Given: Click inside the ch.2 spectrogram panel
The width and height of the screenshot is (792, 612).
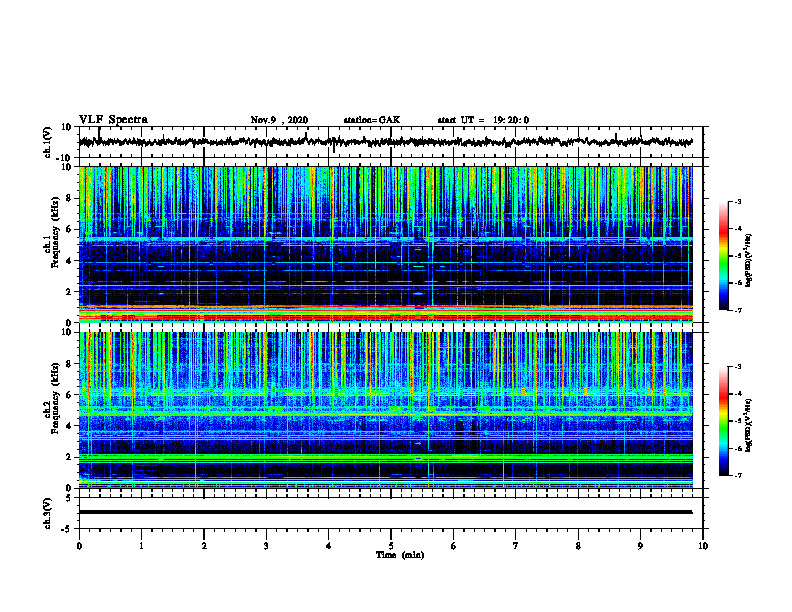Looking at the screenshot, I should tap(385, 410).
